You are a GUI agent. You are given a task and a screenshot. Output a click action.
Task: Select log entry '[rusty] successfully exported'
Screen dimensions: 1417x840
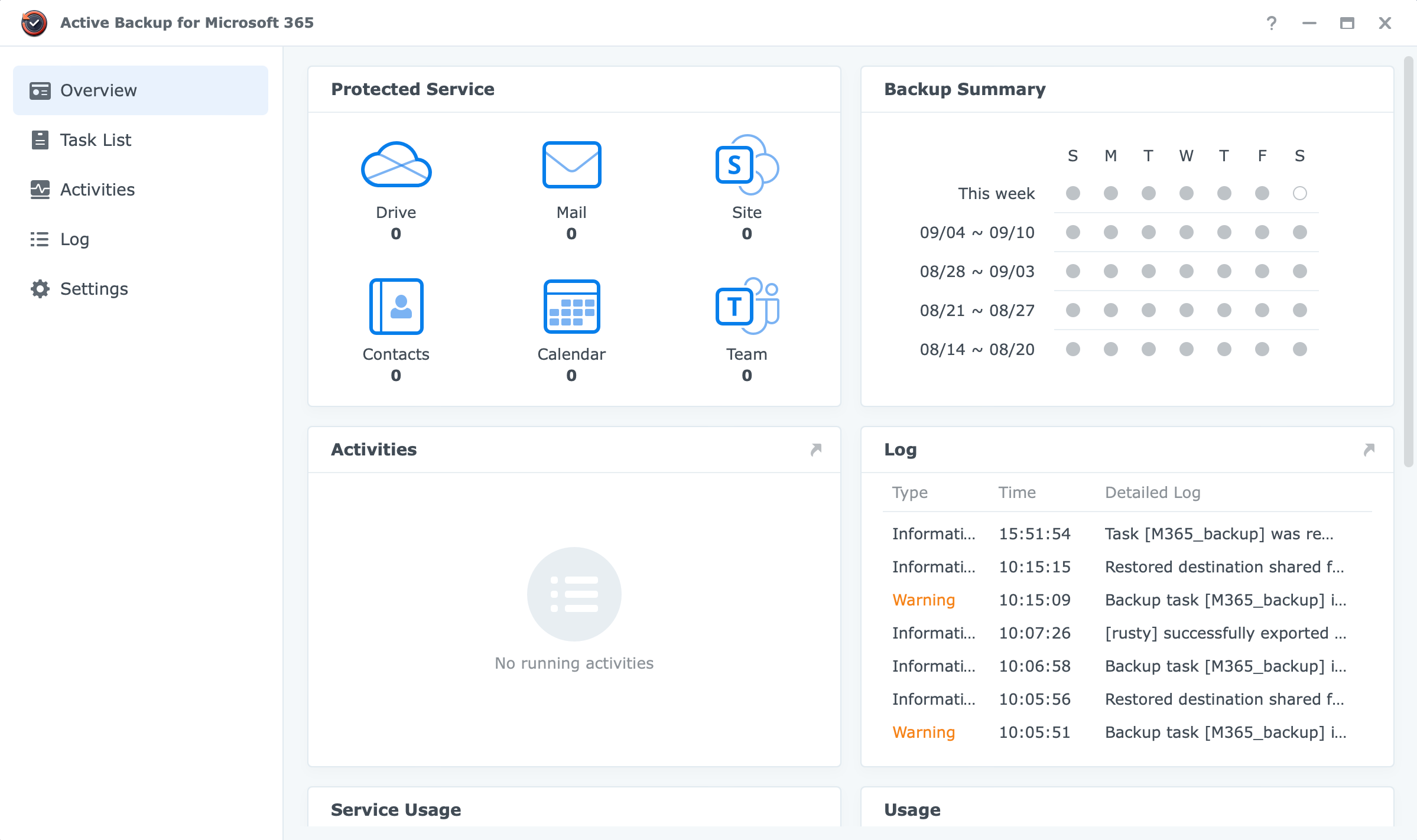[x=1127, y=633]
